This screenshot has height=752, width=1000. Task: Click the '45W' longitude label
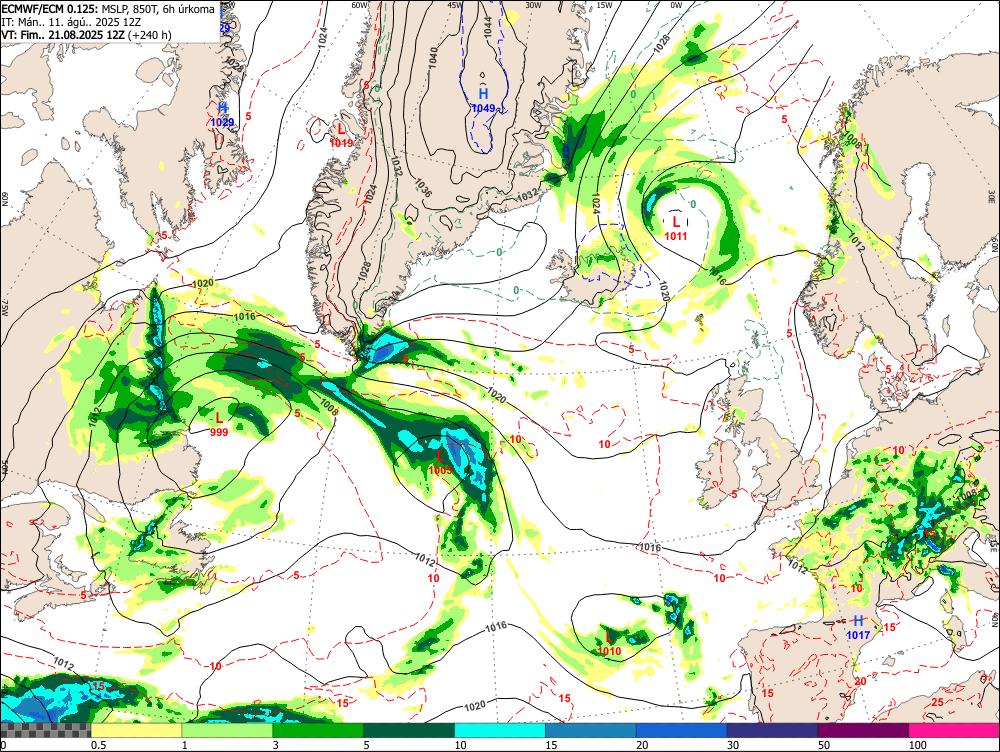click(x=455, y=5)
